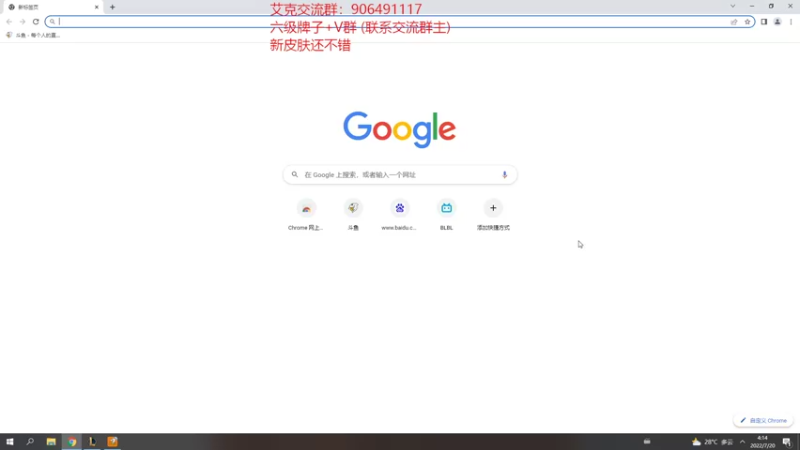Go back using the browser back arrow

point(9,21)
